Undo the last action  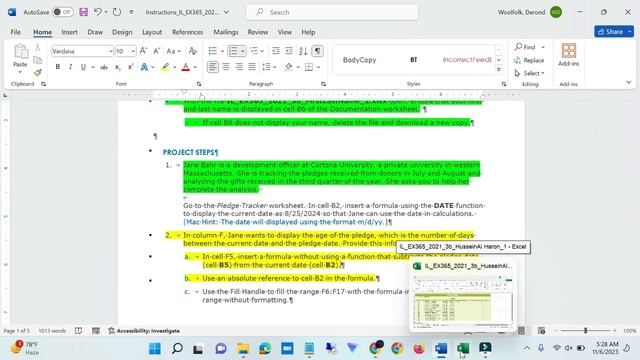[x=98, y=12]
